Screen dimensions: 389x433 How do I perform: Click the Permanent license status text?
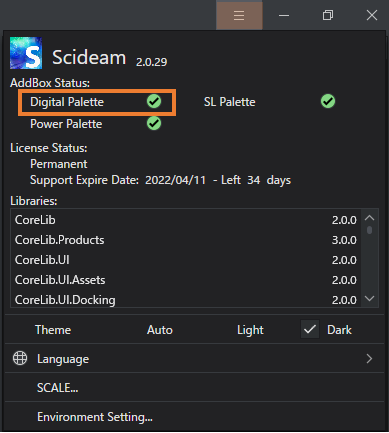[59, 164]
